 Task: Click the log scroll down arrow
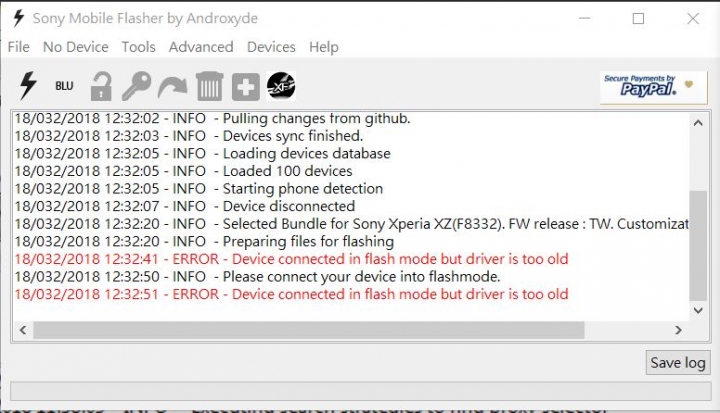click(x=698, y=311)
